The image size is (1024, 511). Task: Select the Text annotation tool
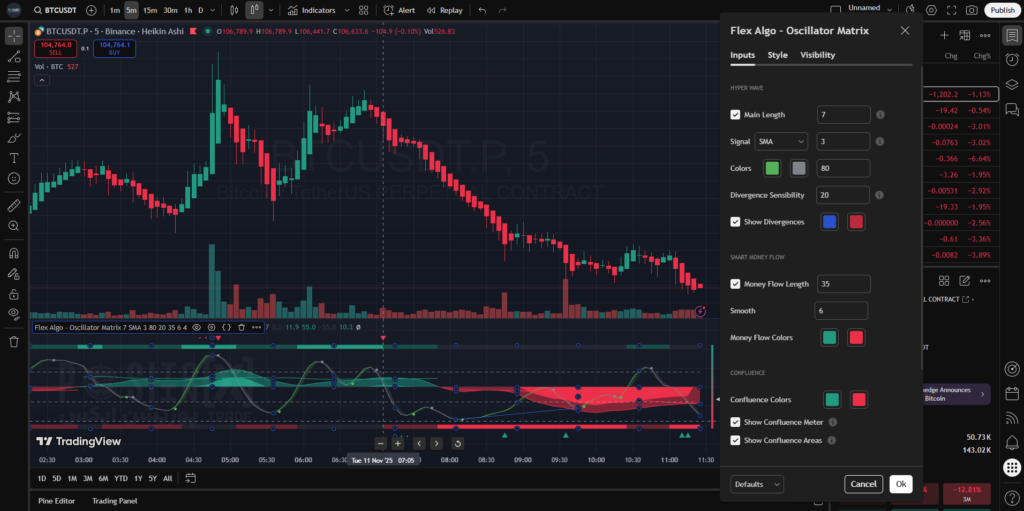pos(14,158)
